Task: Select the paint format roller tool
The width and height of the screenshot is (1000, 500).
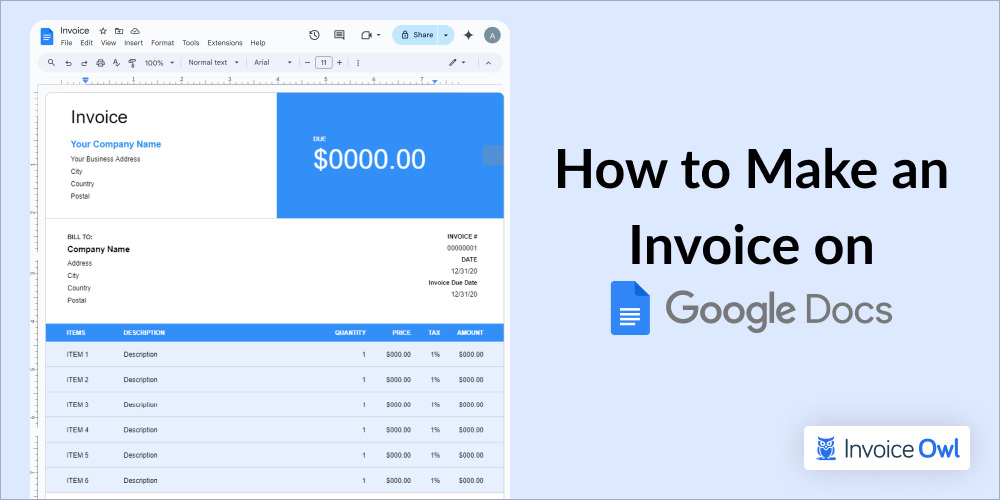Action: (132, 62)
